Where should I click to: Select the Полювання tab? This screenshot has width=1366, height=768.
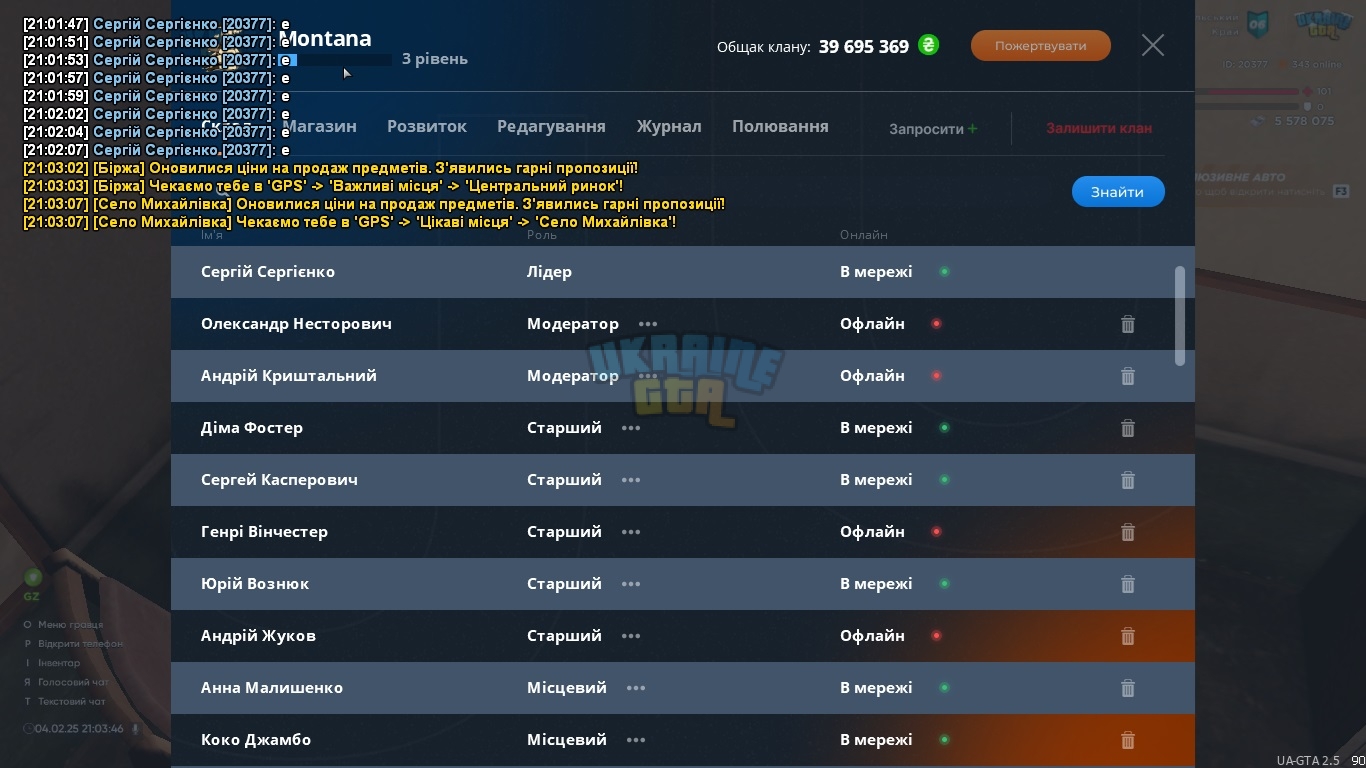pyautogui.click(x=780, y=126)
